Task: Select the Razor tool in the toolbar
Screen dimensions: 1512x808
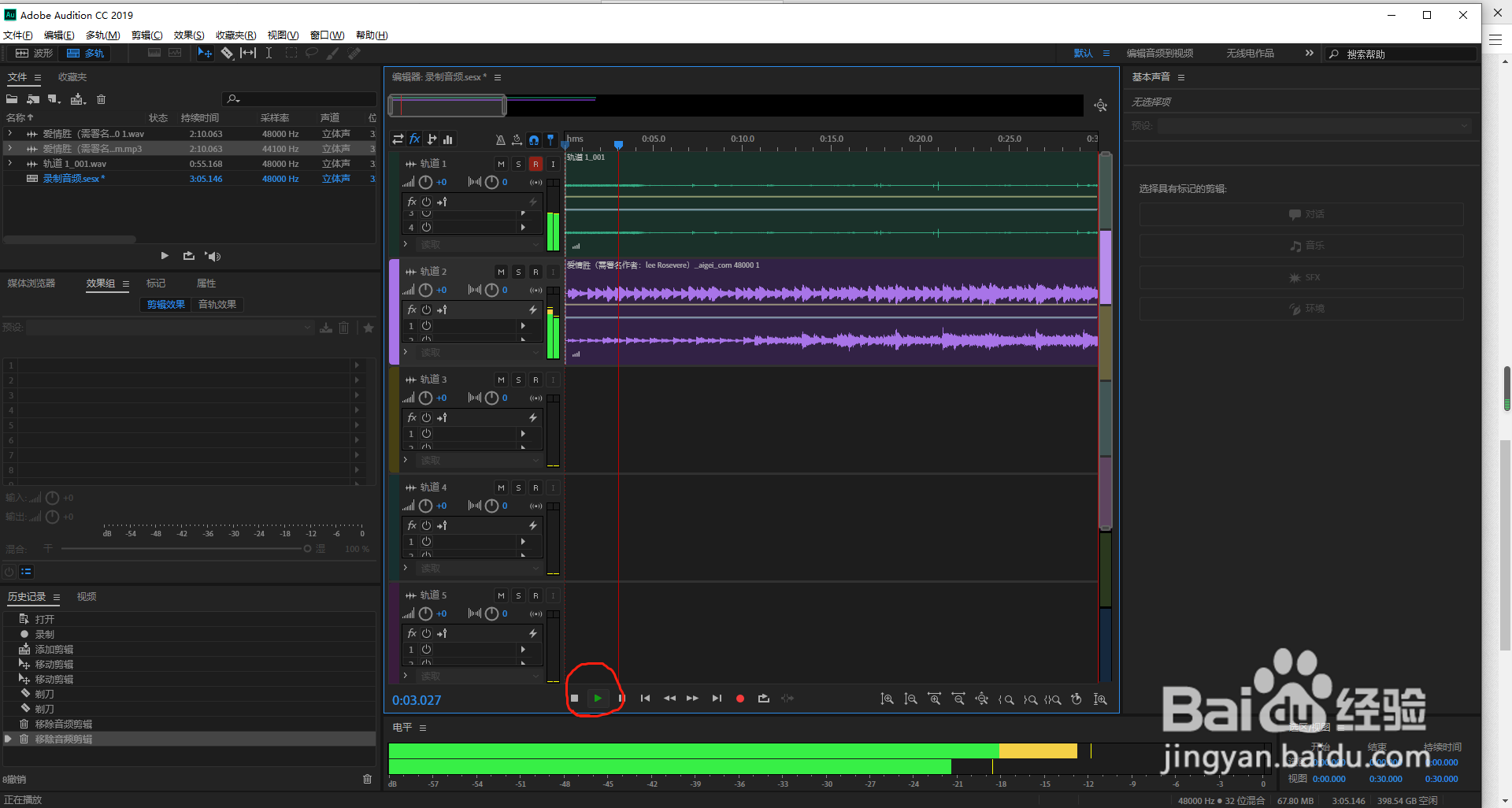Action: (227, 53)
